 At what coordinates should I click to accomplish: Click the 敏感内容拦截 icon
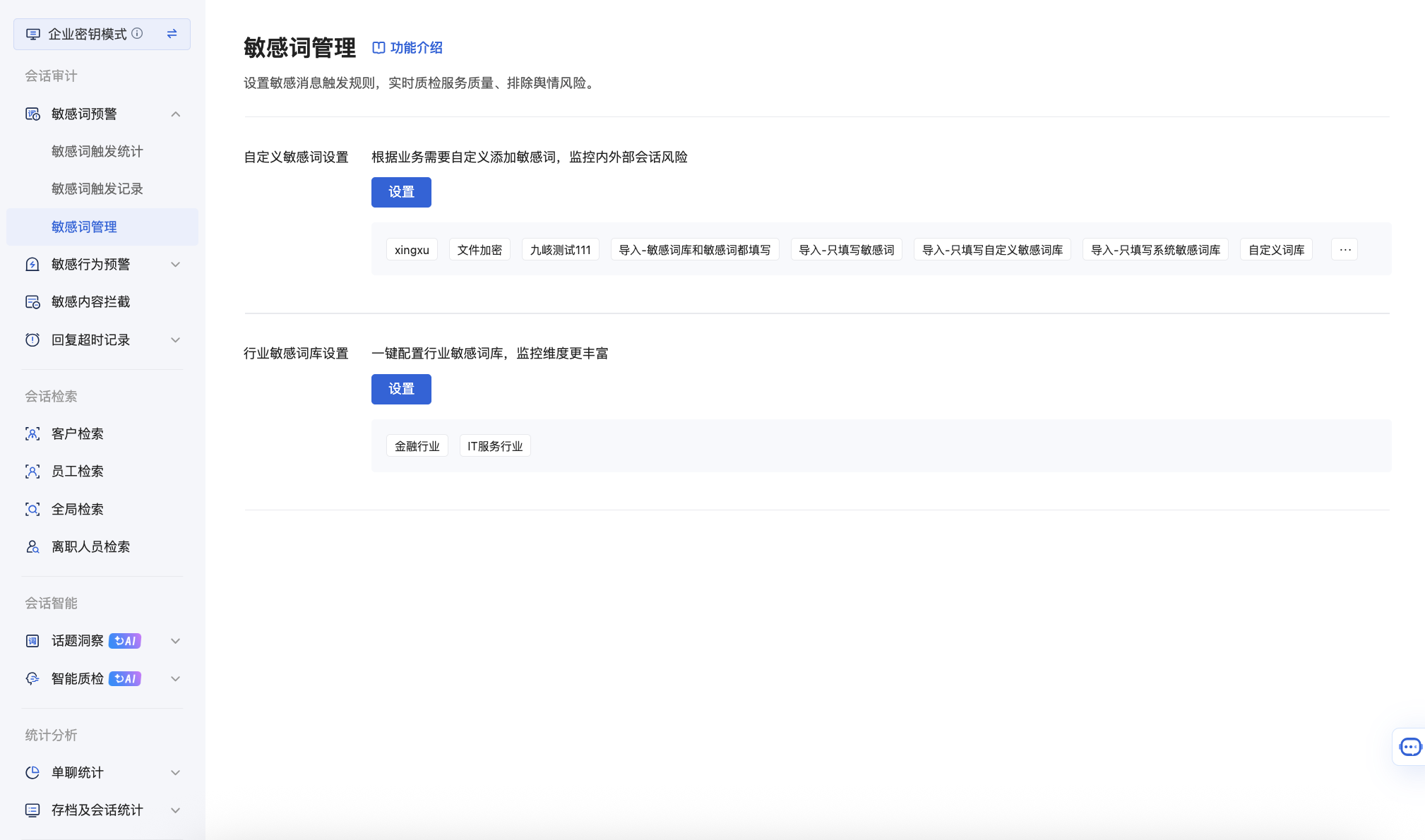32,302
